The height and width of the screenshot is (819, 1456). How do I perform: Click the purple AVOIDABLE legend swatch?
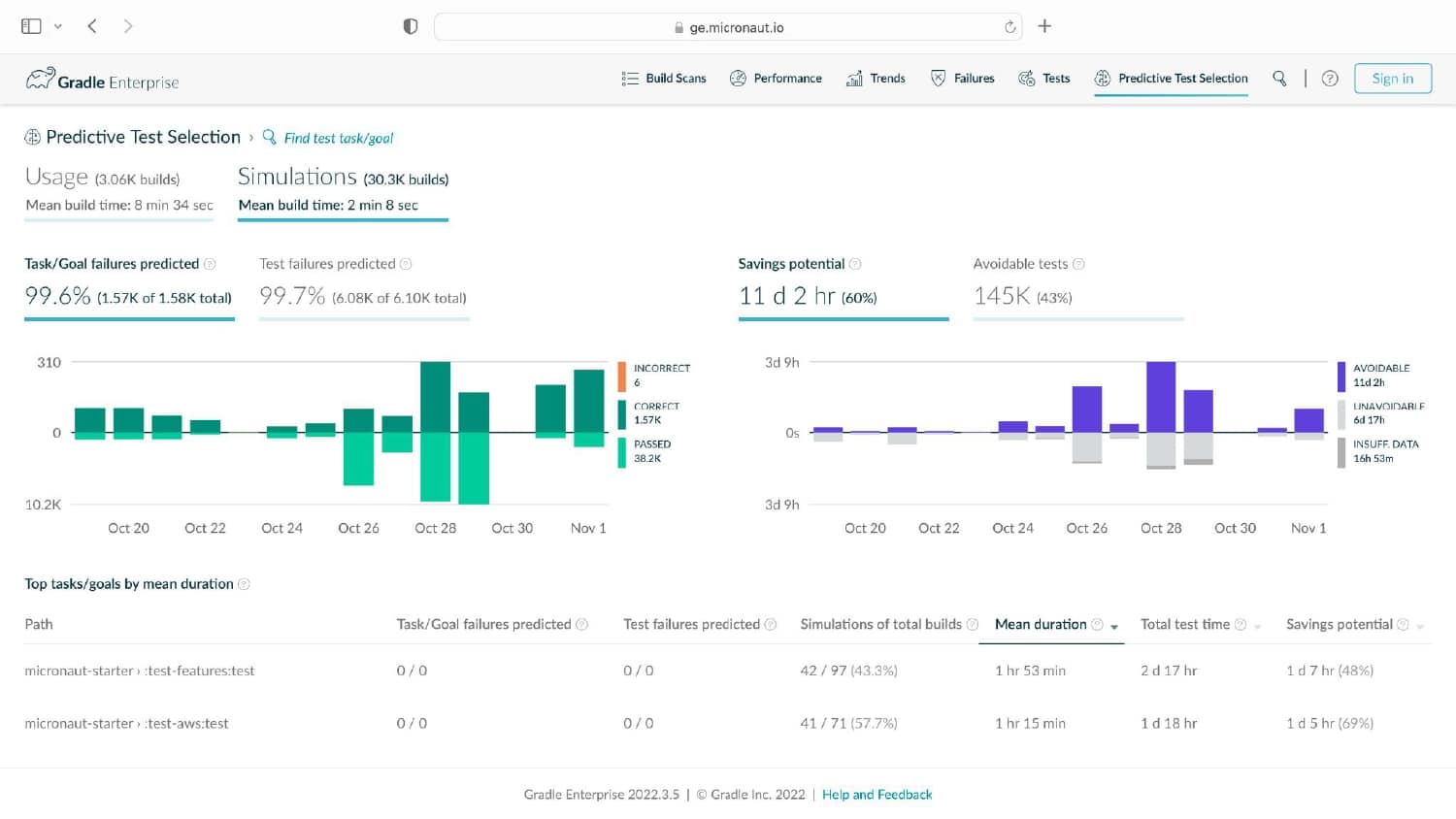pos(1341,377)
